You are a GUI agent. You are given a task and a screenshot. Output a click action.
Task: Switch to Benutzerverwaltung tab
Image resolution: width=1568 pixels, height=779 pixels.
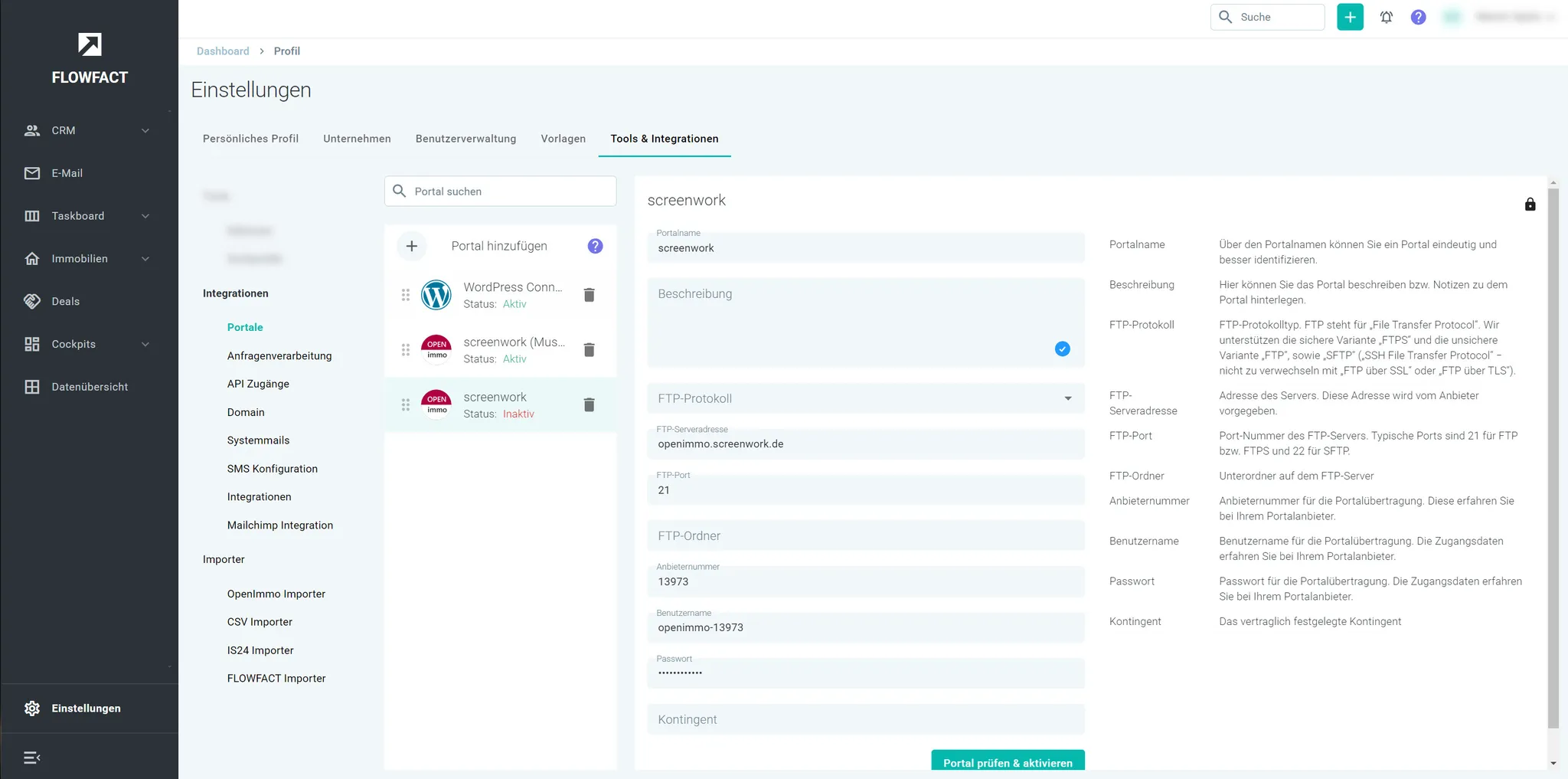pos(465,139)
